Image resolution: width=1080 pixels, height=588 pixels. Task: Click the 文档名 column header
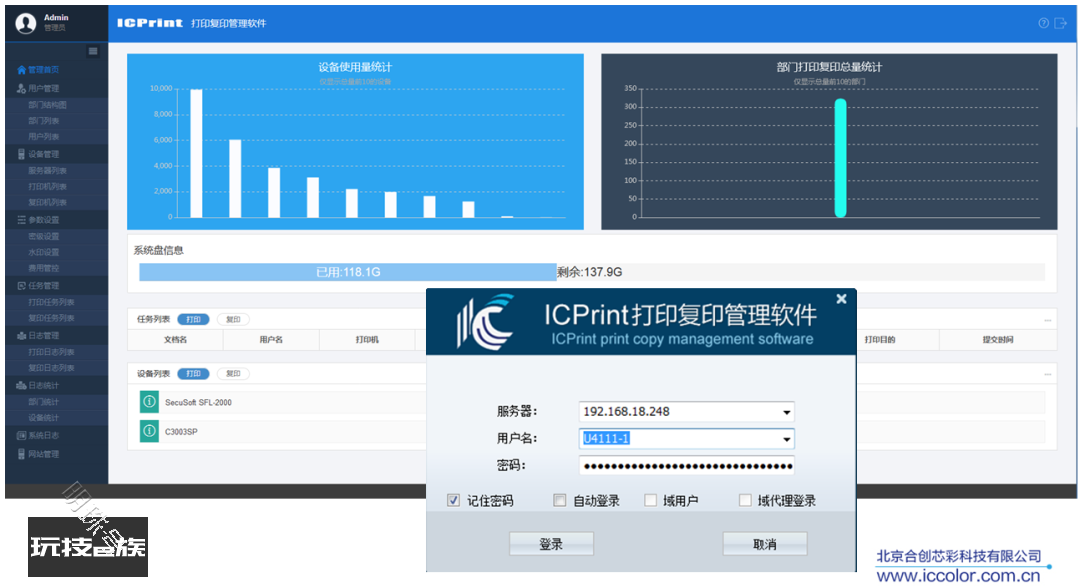click(x=176, y=339)
